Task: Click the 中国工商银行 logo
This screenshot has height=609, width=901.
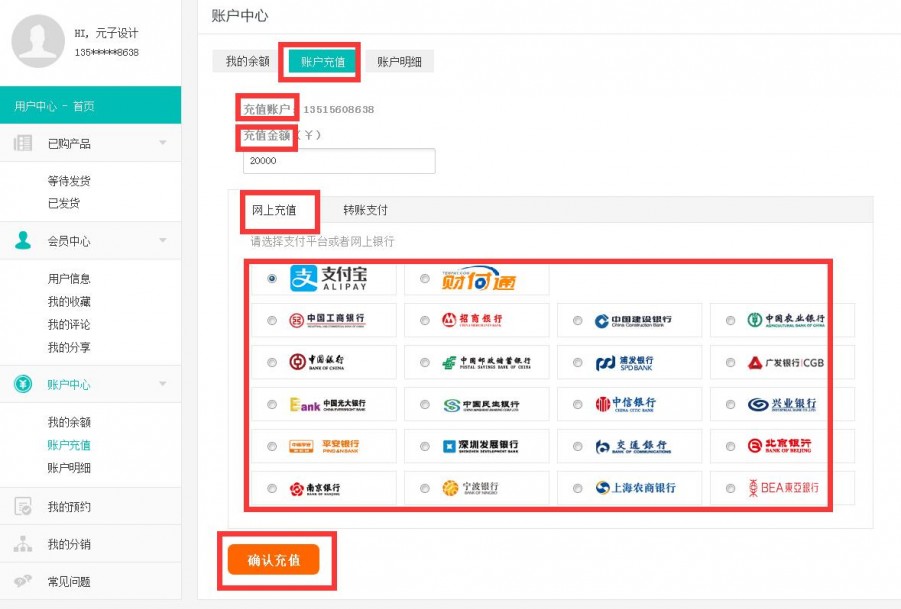Action: coord(327,320)
